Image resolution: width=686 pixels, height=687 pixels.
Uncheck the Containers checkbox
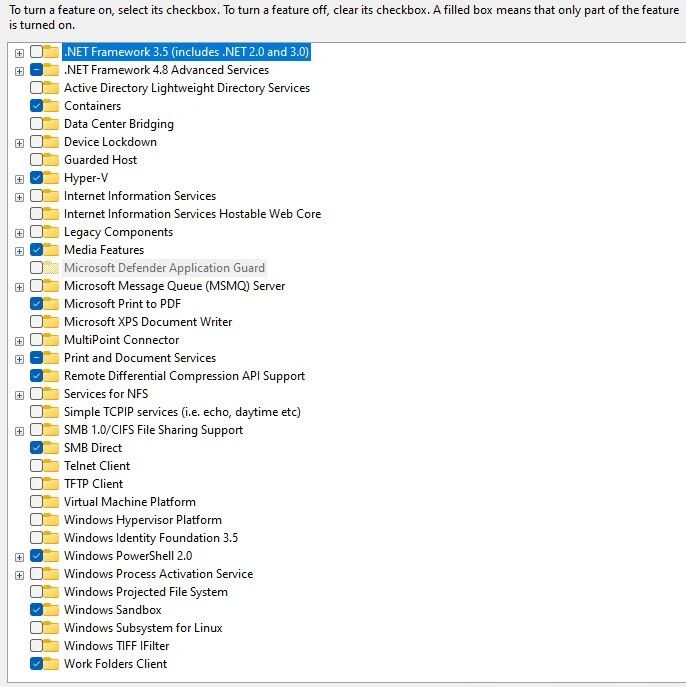[x=36, y=106]
